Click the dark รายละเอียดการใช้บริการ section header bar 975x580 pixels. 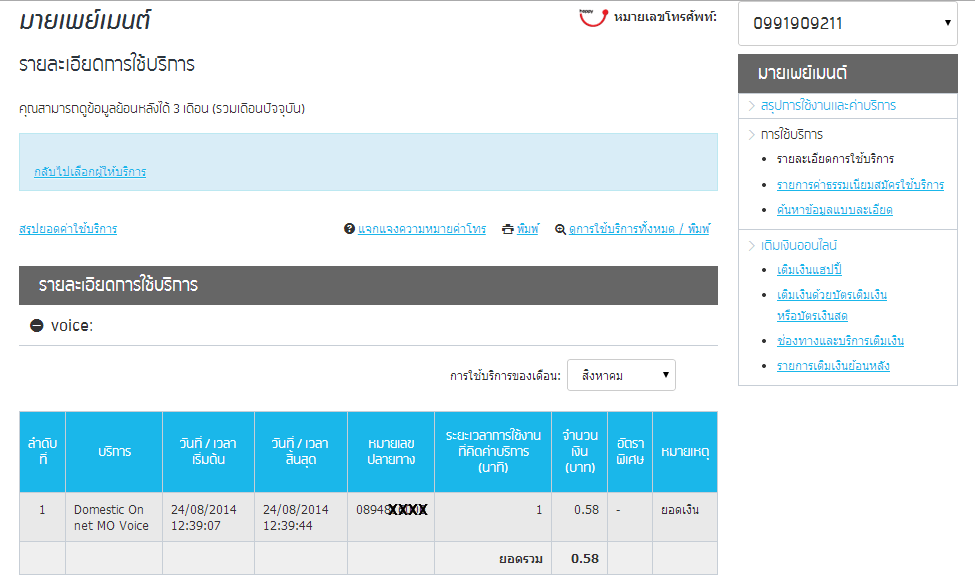[x=368, y=285]
